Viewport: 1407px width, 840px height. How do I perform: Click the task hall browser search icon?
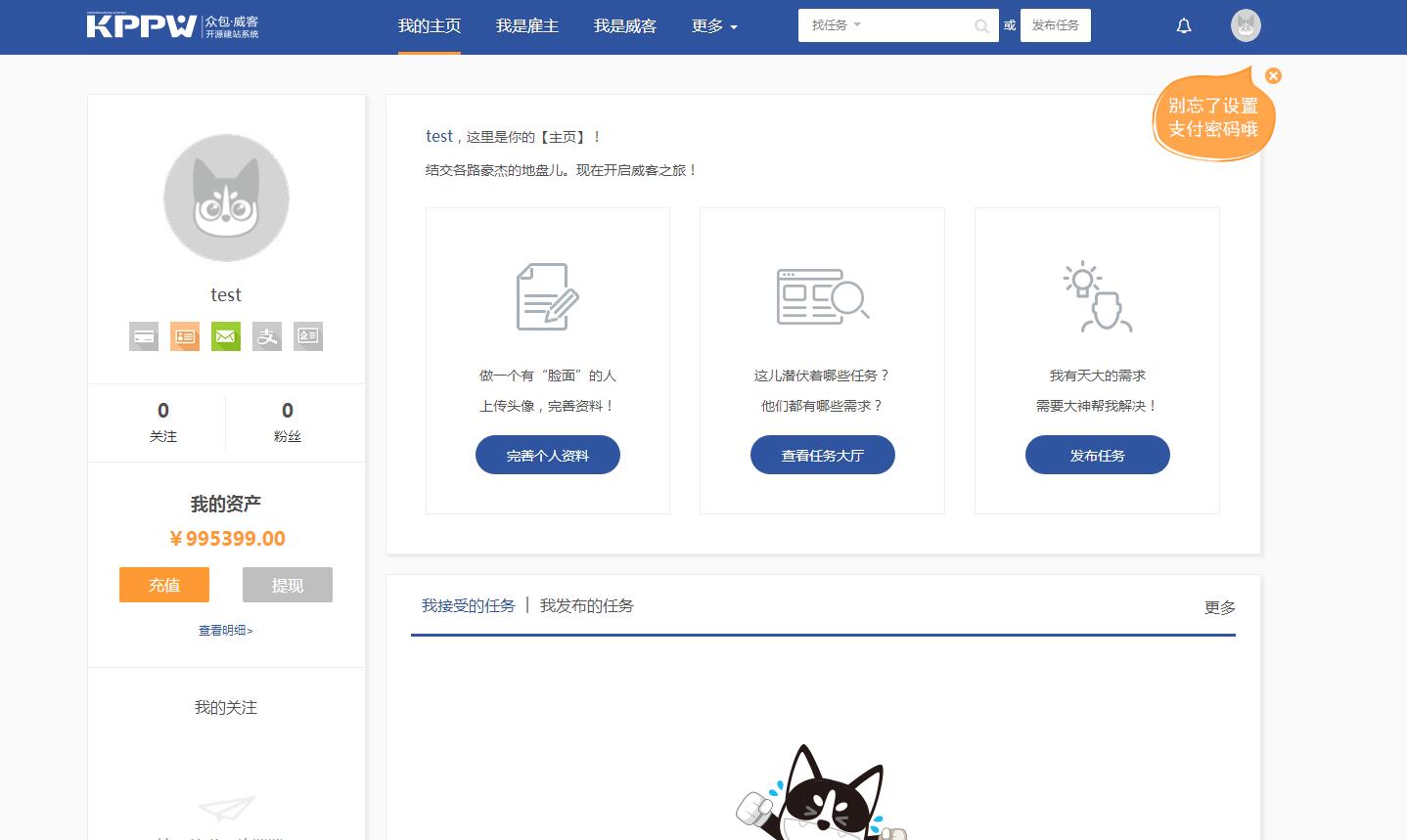[x=823, y=296]
